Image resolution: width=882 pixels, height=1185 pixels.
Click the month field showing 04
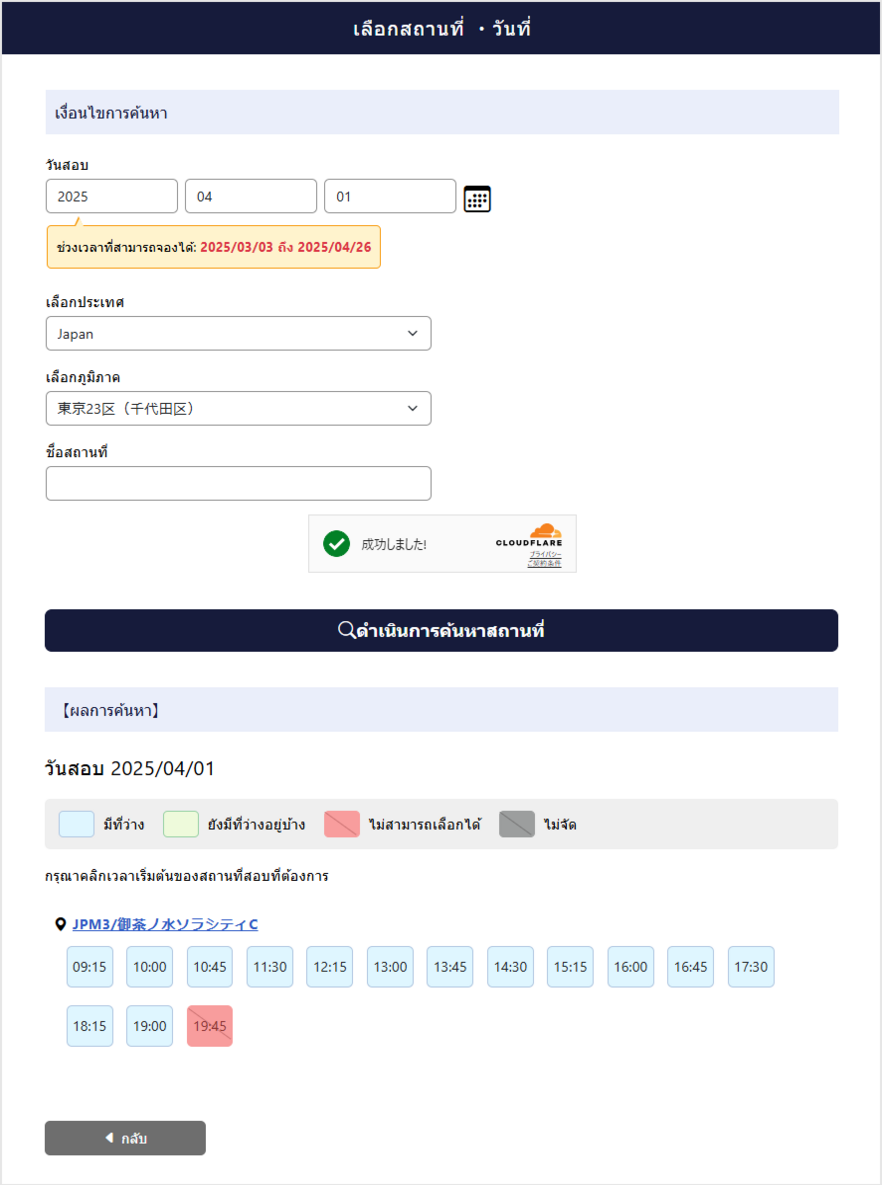point(251,196)
